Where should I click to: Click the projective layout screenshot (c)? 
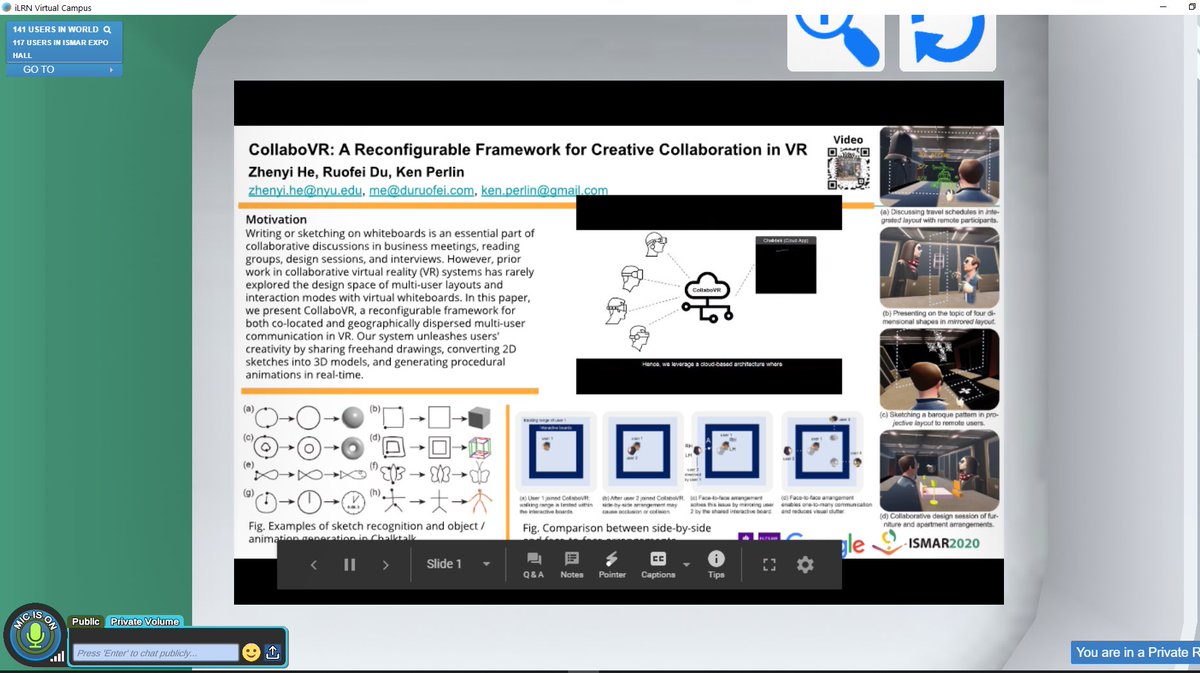coord(939,368)
